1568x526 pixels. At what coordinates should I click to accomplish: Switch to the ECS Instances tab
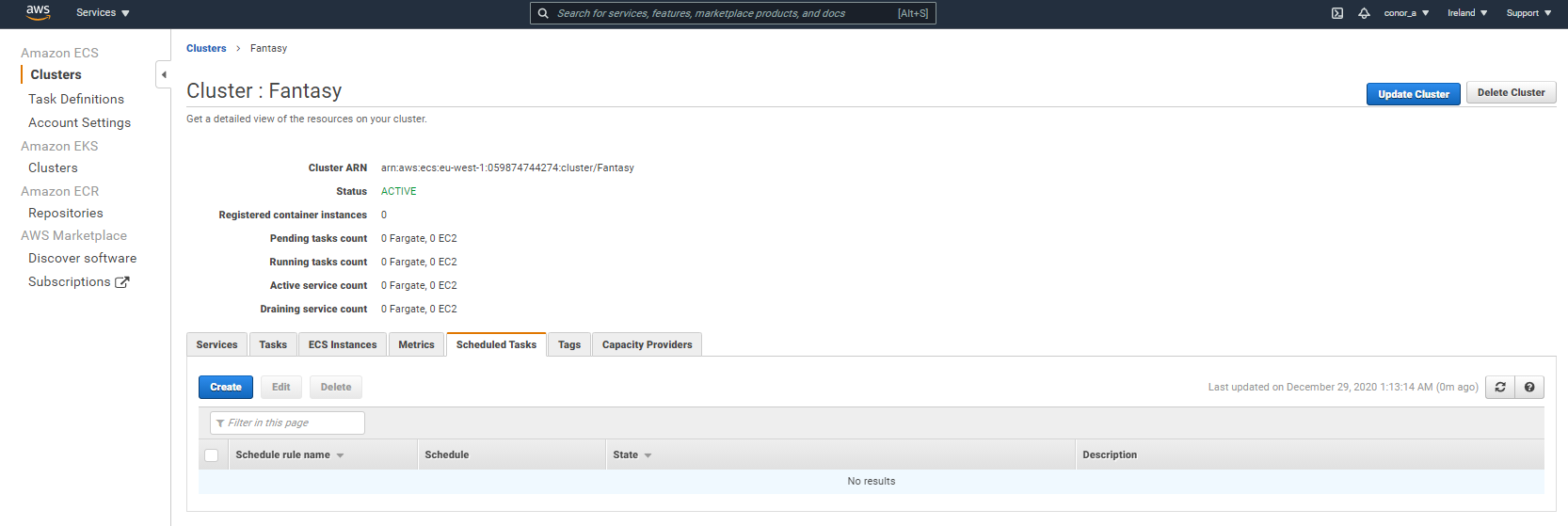(343, 344)
